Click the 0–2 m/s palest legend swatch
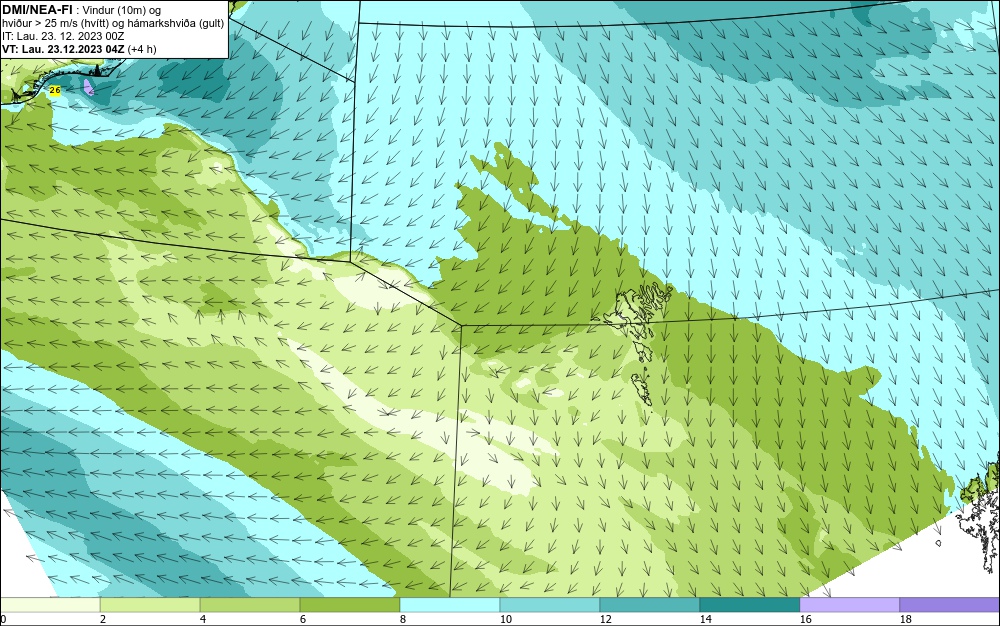 50,604
